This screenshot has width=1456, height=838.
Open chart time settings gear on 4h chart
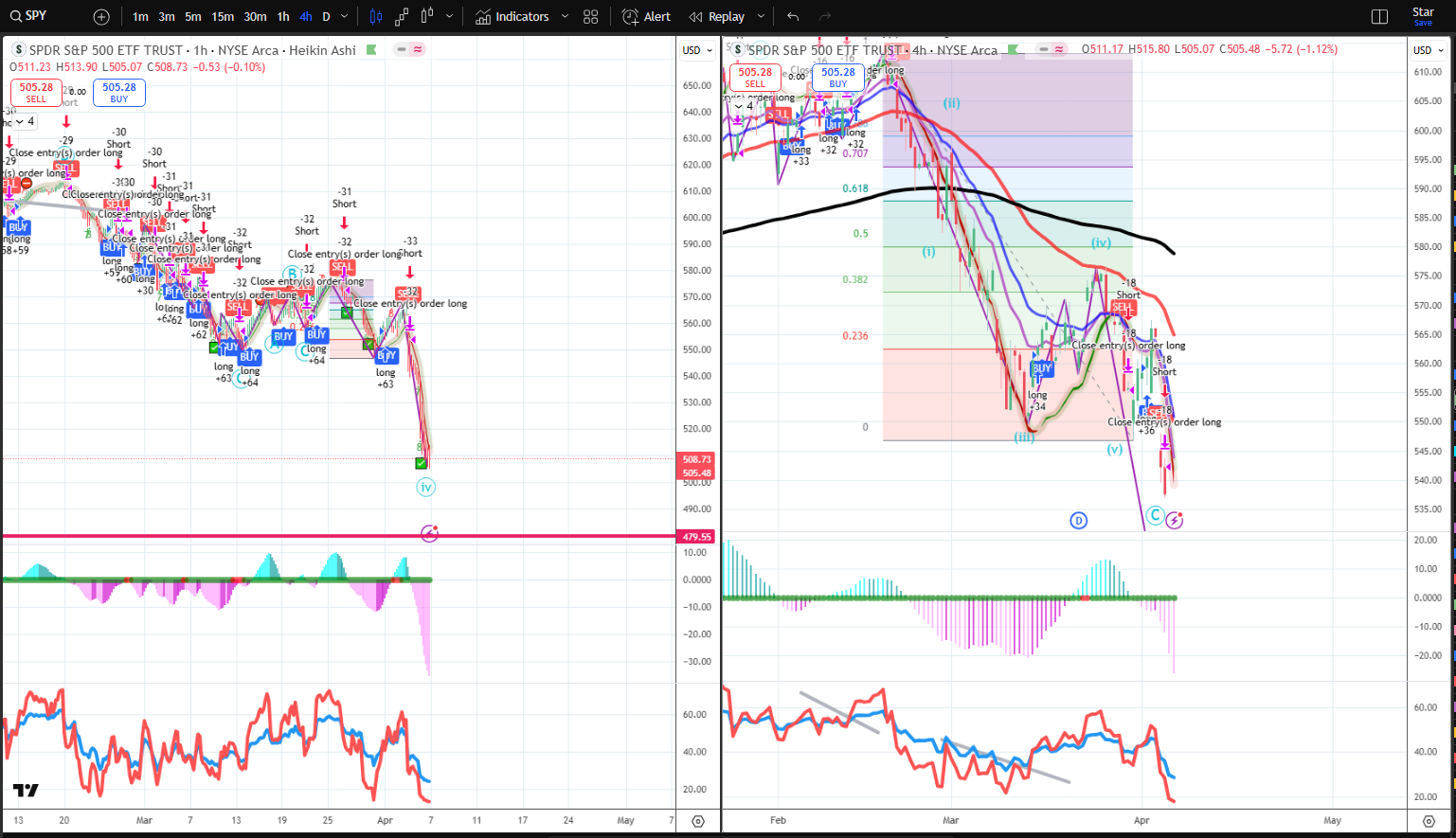[x=1429, y=821]
